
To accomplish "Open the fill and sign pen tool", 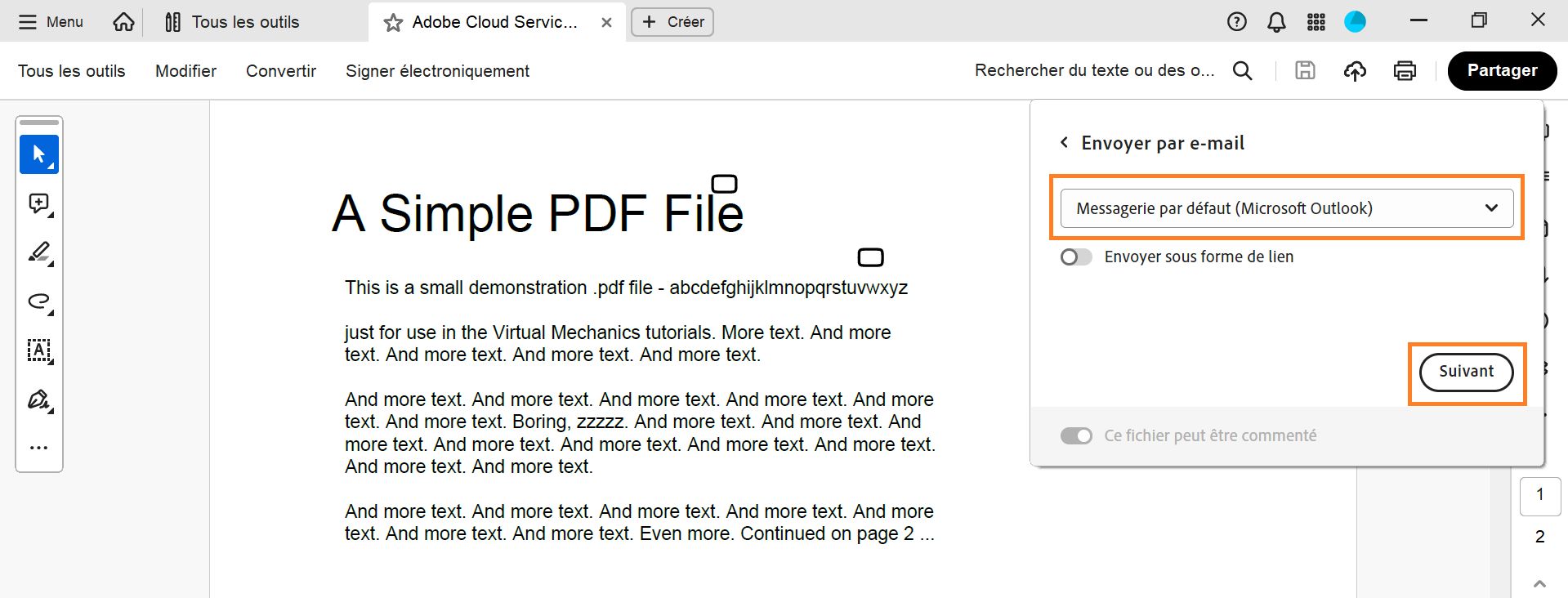I will click(39, 399).
